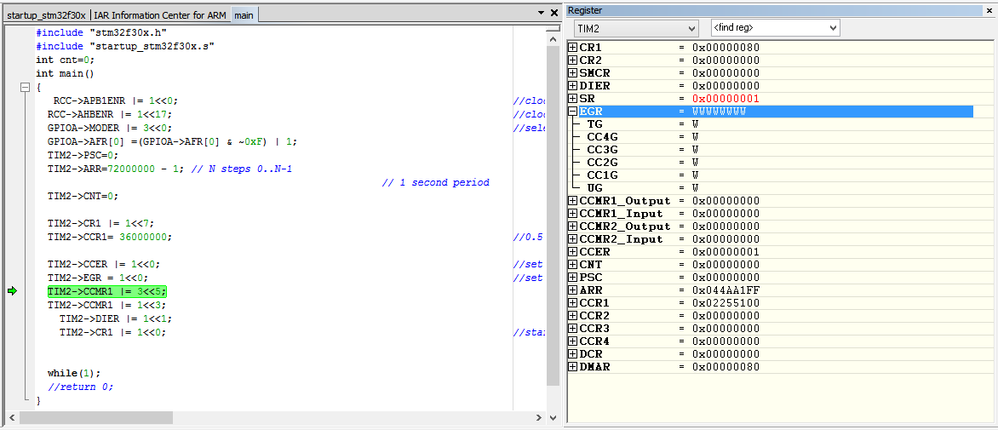Screen dimensions: 998x430
Task: Expand the CR2 register
Action: point(573,60)
